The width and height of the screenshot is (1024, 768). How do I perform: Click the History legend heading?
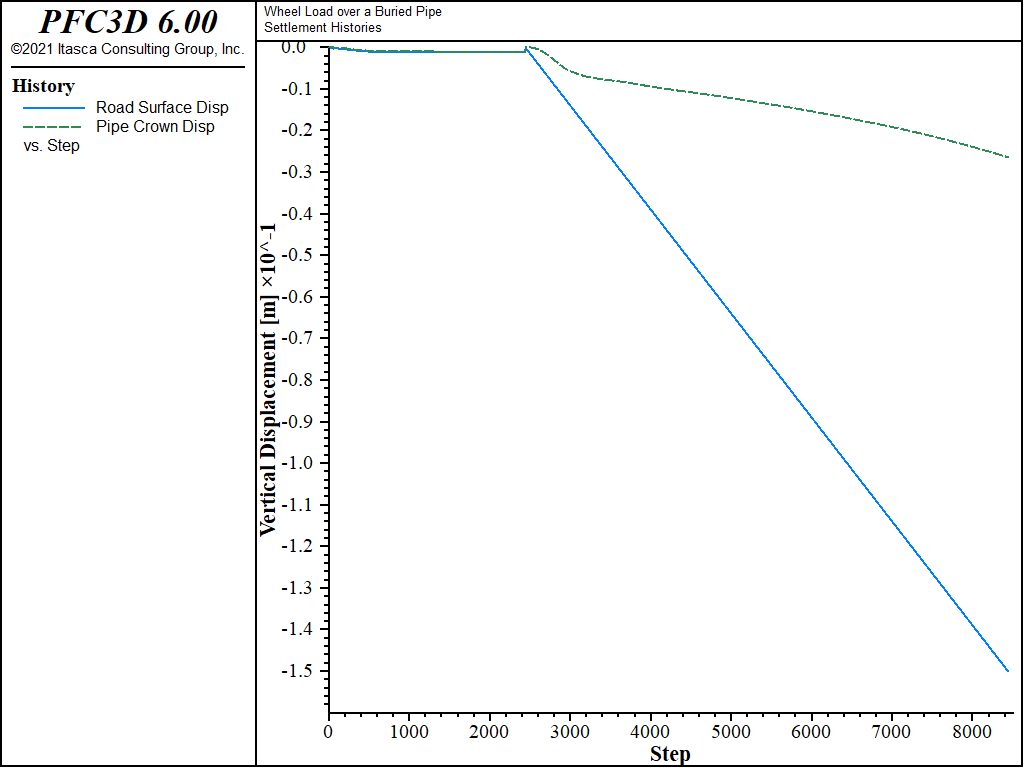(43, 86)
